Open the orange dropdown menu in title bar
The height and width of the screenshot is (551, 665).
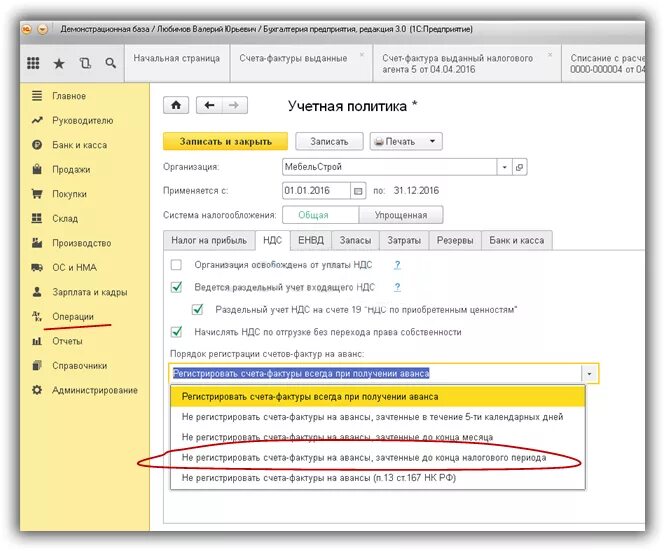click(x=42, y=29)
